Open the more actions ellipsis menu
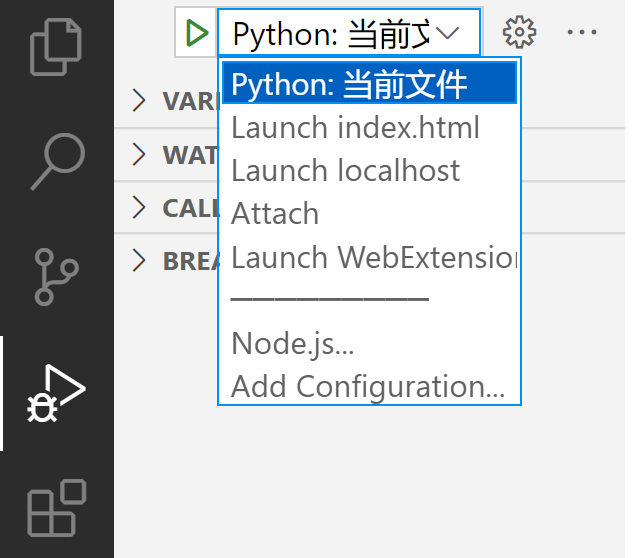Image resolution: width=633 pixels, height=558 pixels. pos(582,32)
